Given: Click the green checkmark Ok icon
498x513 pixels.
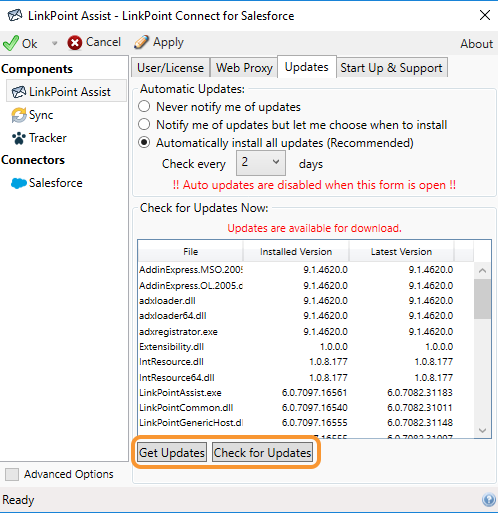Looking at the screenshot, I should tap(11, 43).
